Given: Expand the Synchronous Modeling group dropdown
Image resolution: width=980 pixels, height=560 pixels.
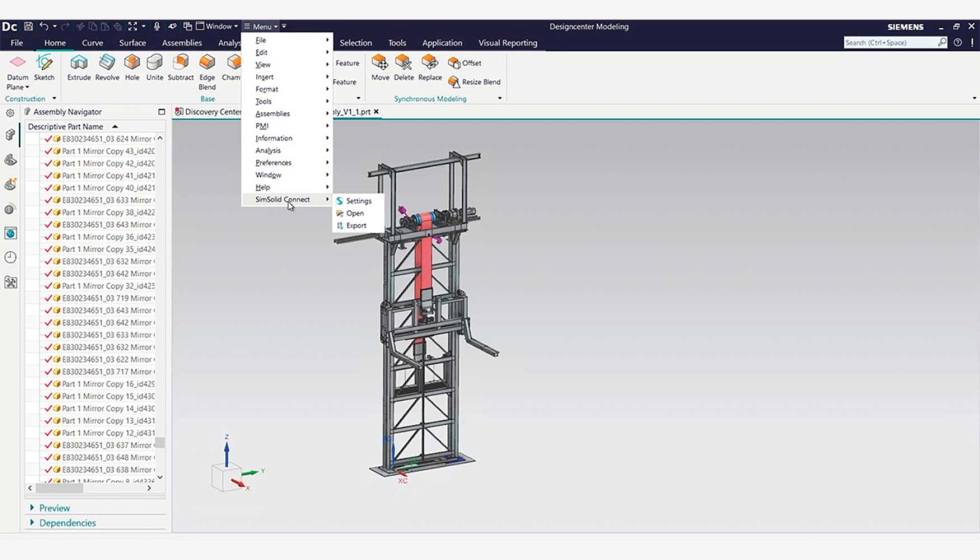Looking at the screenshot, I should point(499,99).
